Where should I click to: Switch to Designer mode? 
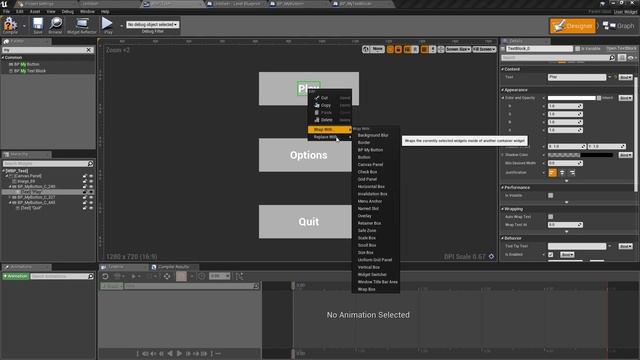point(572,26)
